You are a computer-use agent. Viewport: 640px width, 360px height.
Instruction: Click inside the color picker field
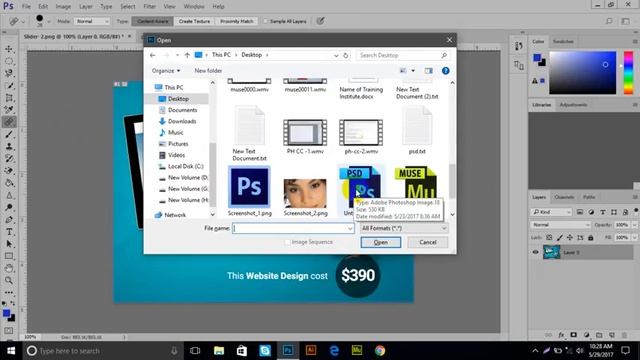pos(582,73)
